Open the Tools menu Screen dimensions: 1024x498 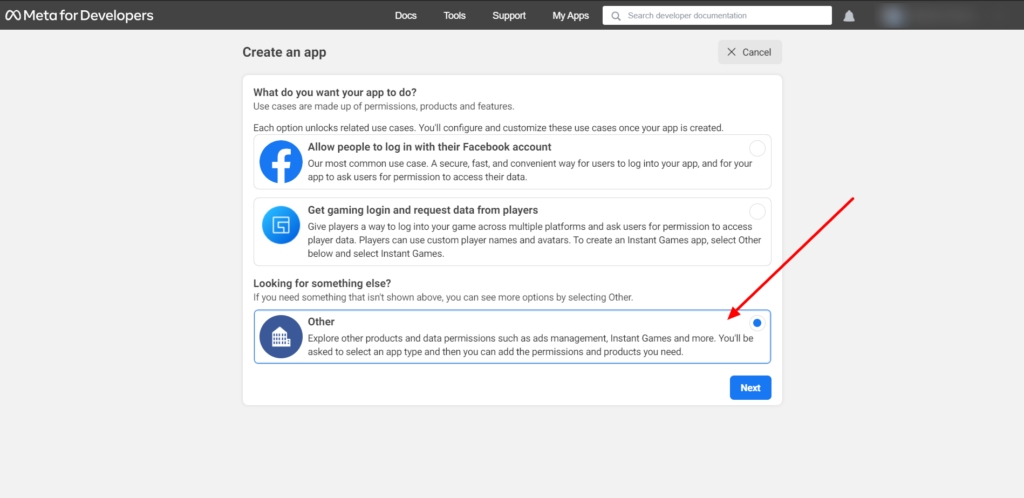pos(455,16)
